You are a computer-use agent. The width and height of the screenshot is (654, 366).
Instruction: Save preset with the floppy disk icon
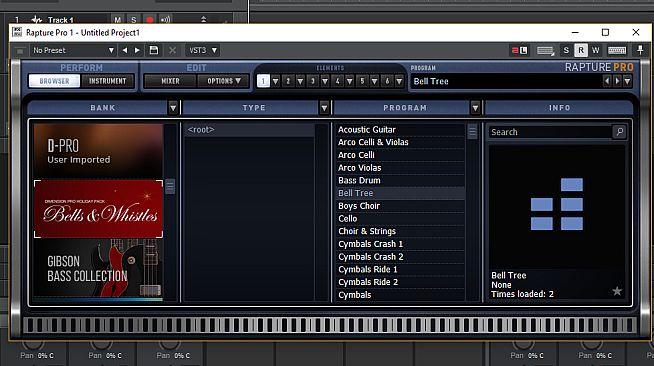pyautogui.click(x=154, y=50)
